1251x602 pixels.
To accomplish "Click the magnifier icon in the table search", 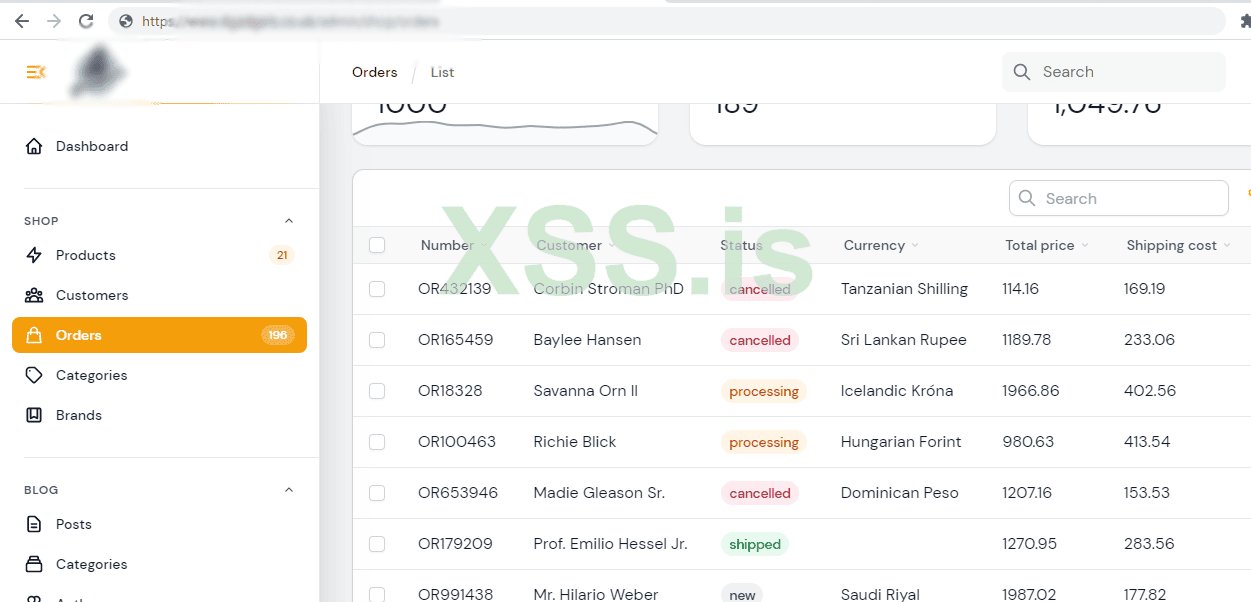I will coord(1026,198).
